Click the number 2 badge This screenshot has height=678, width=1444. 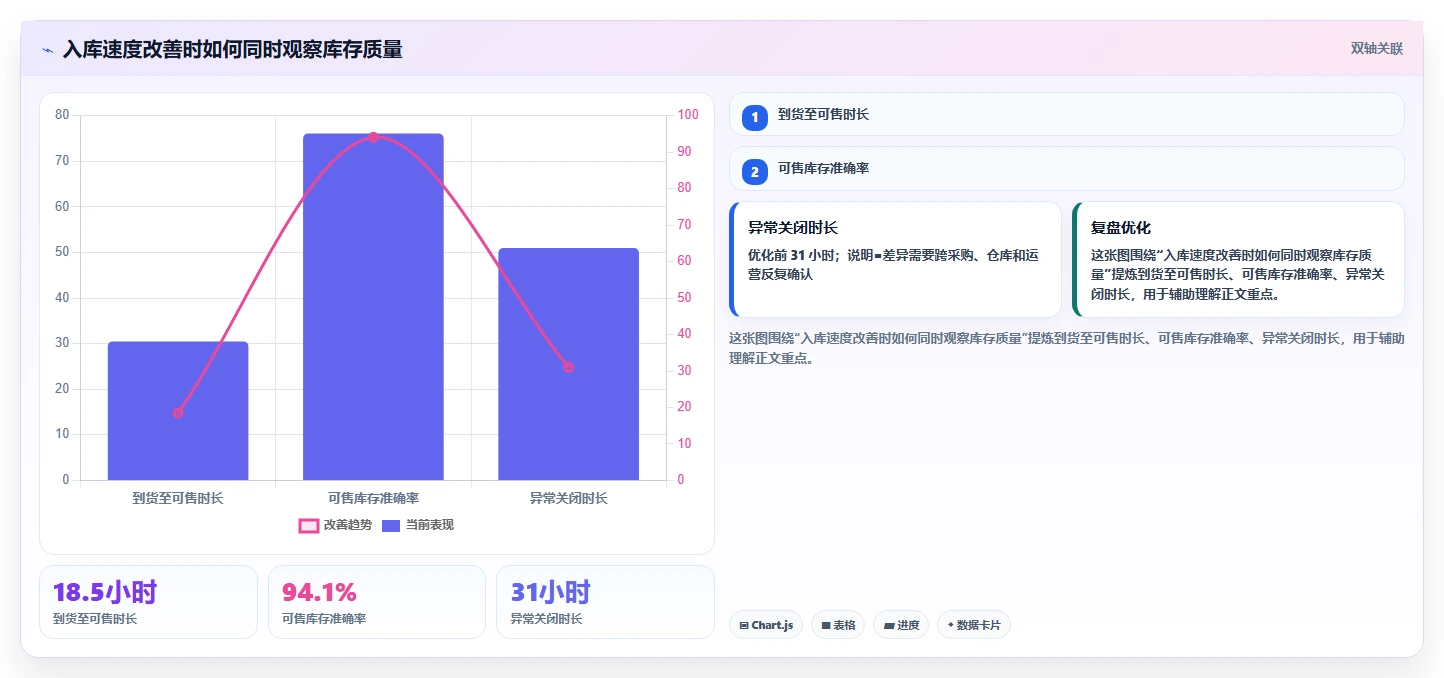[x=755, y=172]
